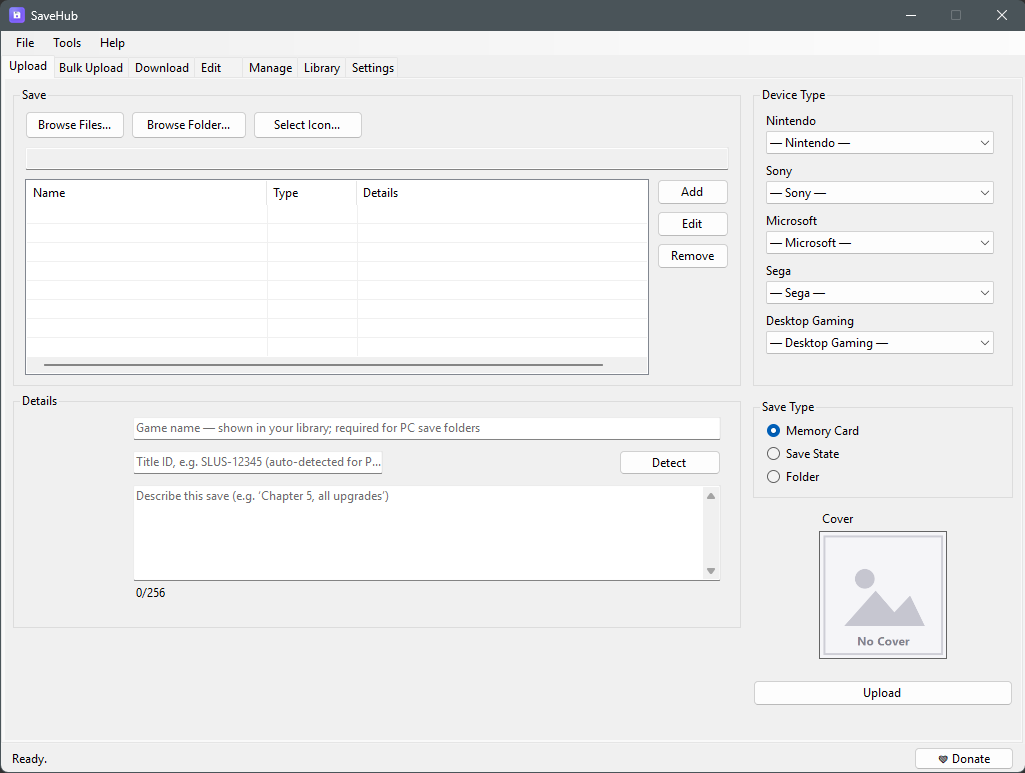This screenshot has width=1025, height=773.
Task: Select the Upload tab
Action: [x=28, y=66]
